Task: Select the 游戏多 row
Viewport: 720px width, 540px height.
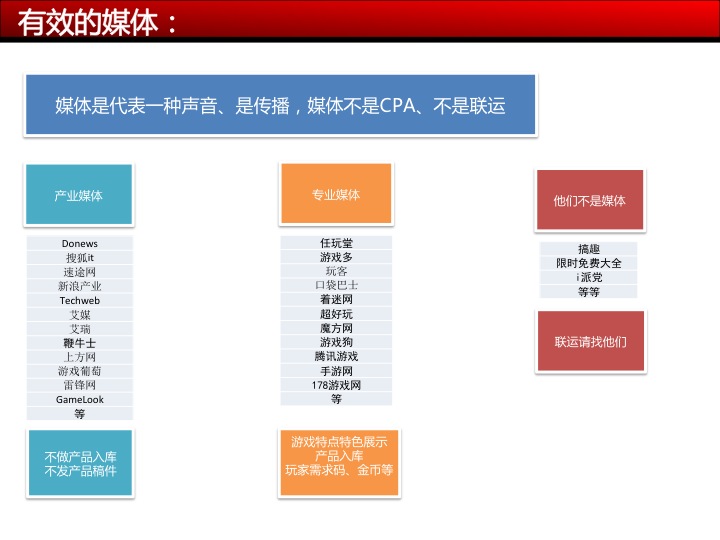Action: 336,257
